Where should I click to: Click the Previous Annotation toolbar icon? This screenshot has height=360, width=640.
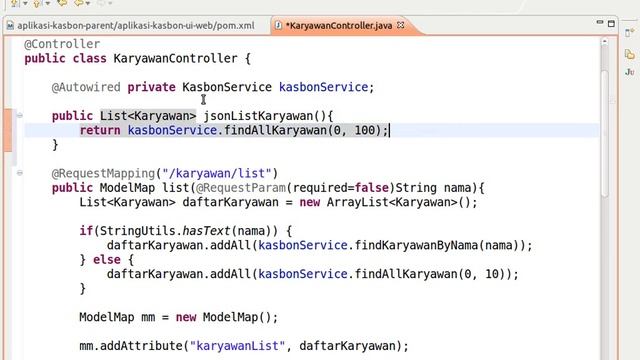[38, 4]
